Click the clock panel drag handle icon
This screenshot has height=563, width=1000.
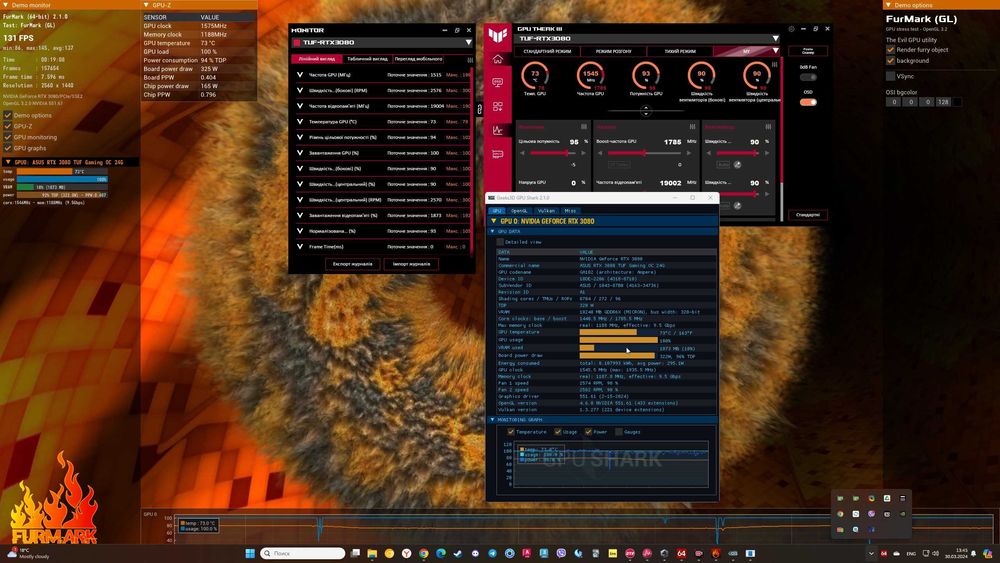(x=693, y=127)
